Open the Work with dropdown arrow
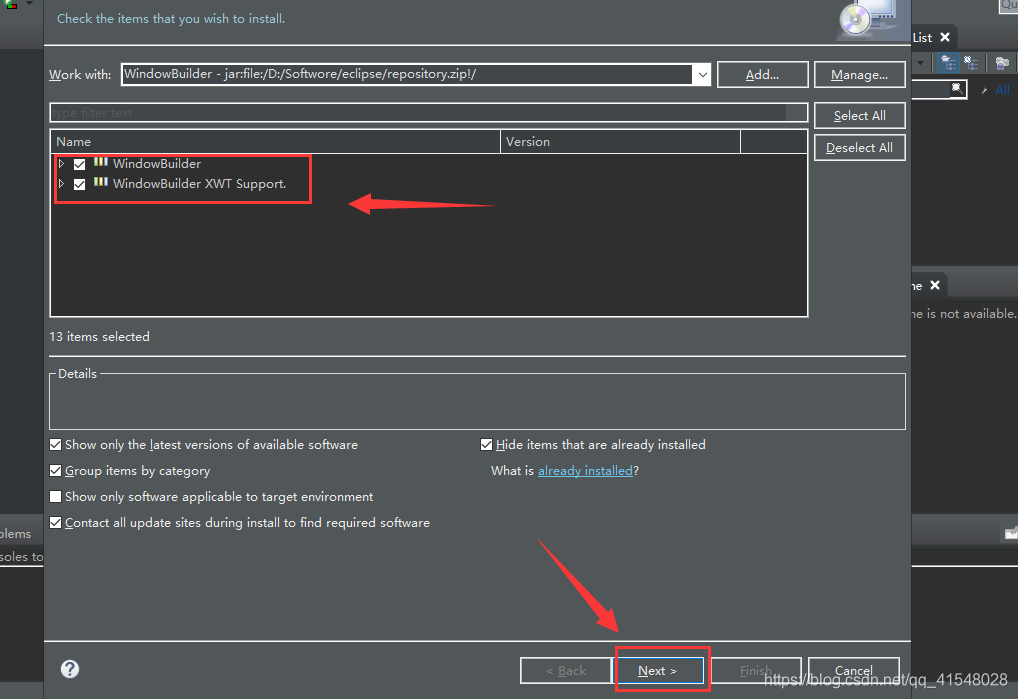This screenshot has width=1018, height=699. point(702,75)
